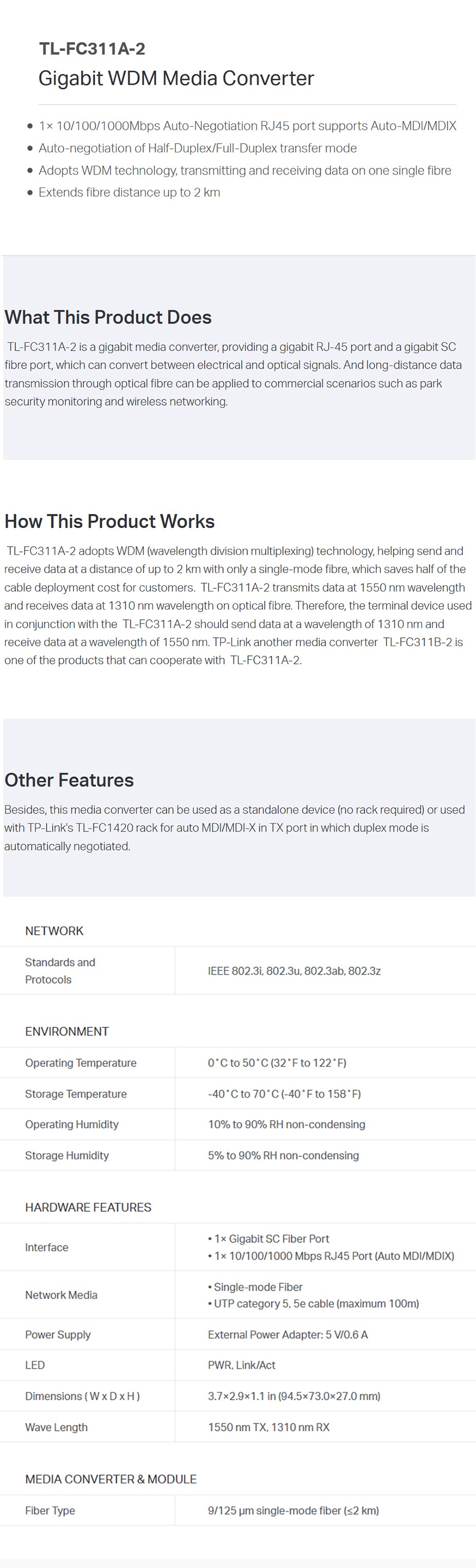Viewport: 476px width, 1568px height.
Task: Click the Operating Temperature row label
Action: tap(81, 1063)
